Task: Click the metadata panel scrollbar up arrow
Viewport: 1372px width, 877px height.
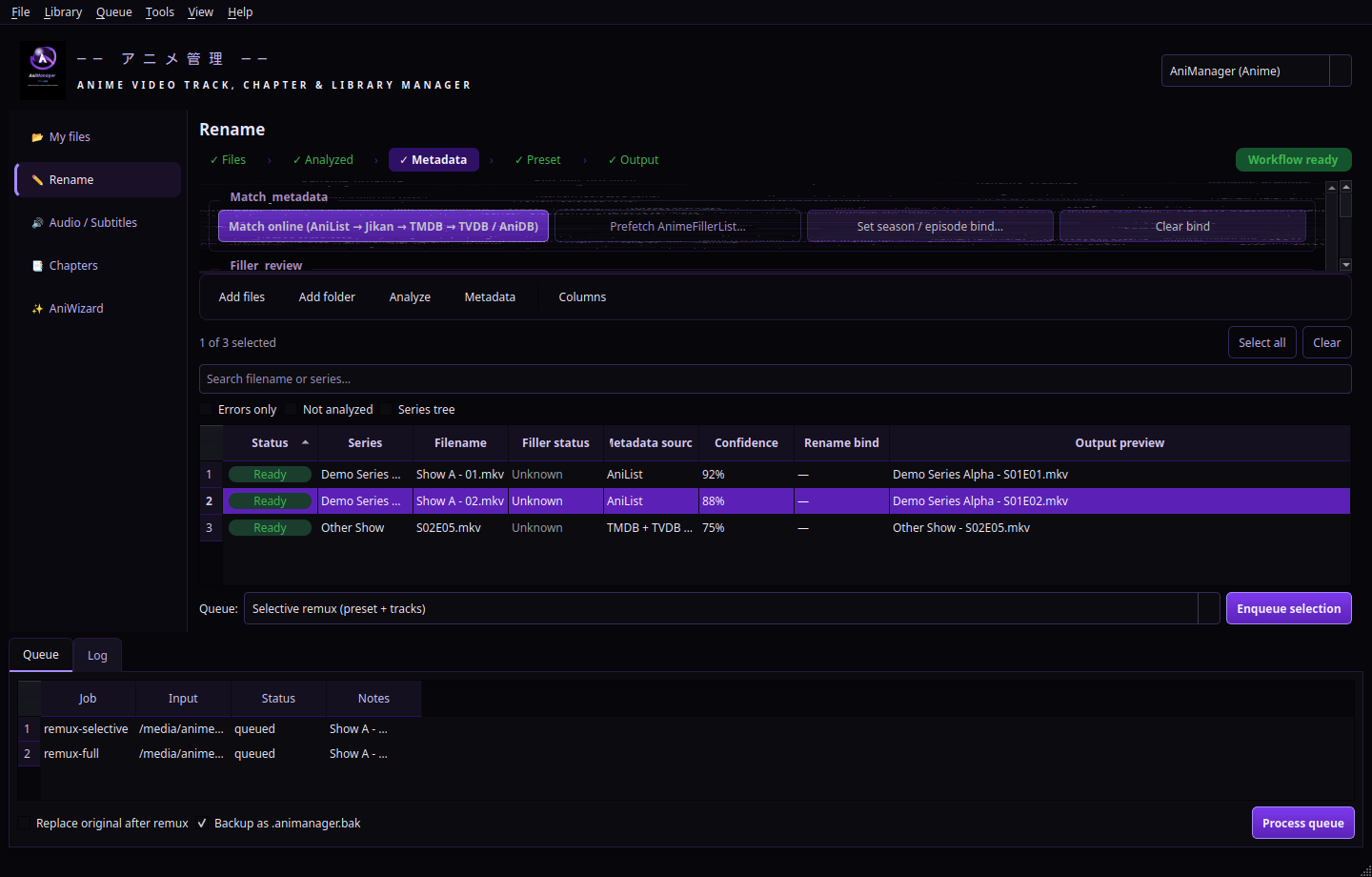Action: tap(1346, 187)
